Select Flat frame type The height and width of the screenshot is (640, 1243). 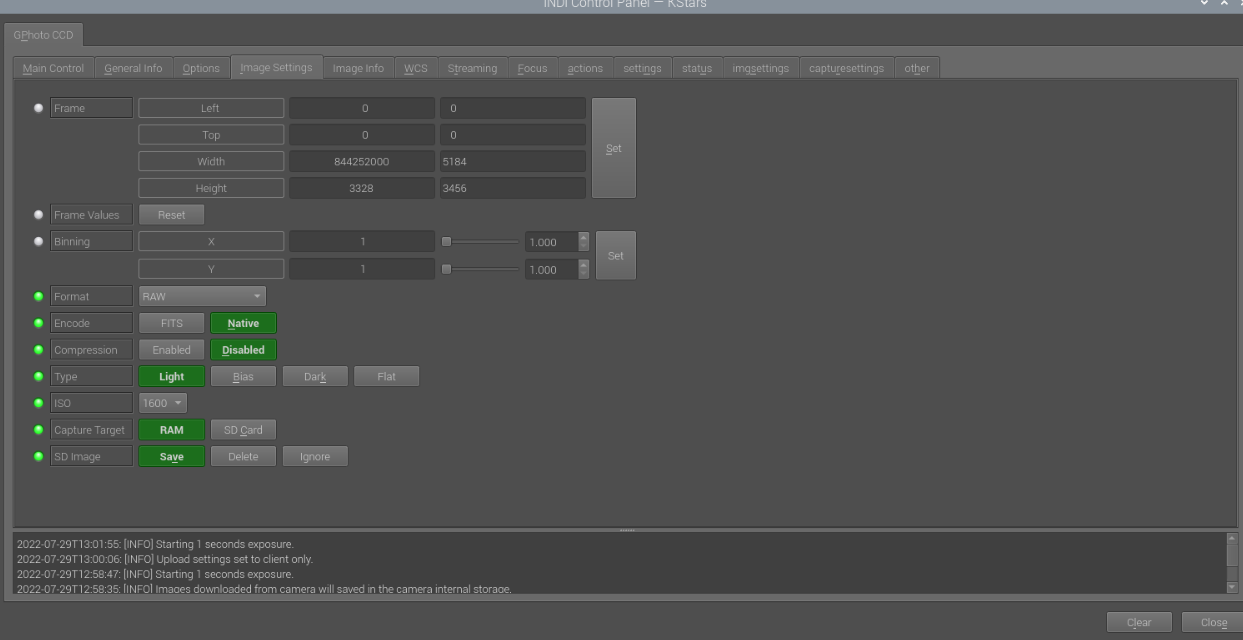pos(386,377)
